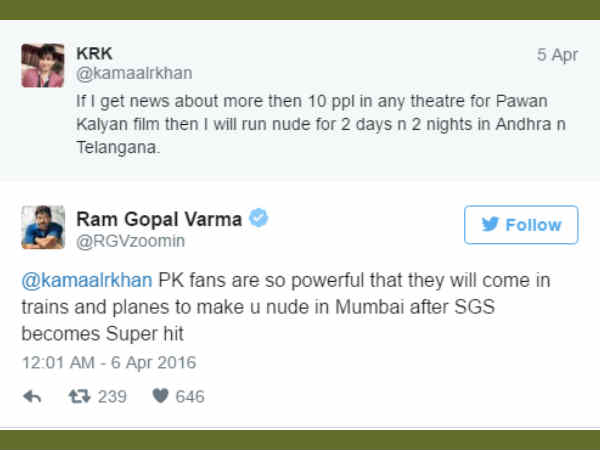The image size is (600, 450).
Task: Click the 646 likes count
Action: [189, 396]
